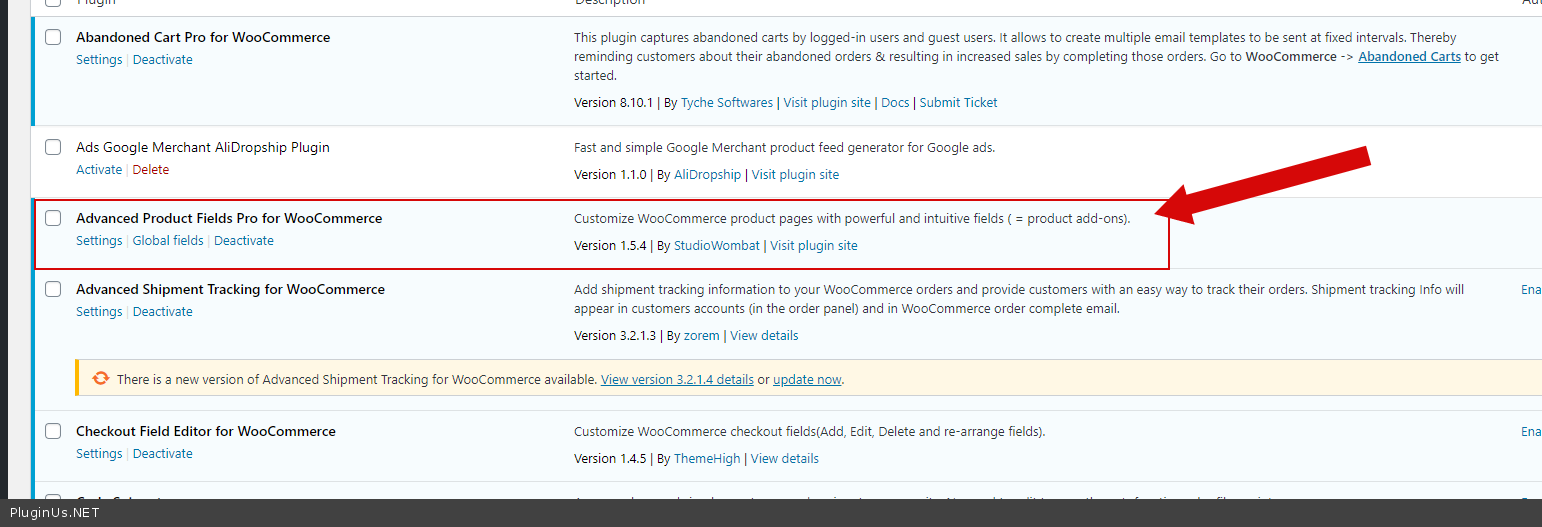Open the StudioWombat author link
1542x527 pixels.
click(x=717, y=246)
